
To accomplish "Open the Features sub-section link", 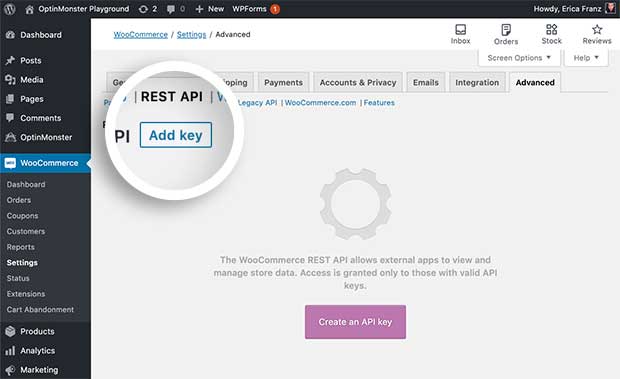I will pyautogui.click(x=379, y=103).
